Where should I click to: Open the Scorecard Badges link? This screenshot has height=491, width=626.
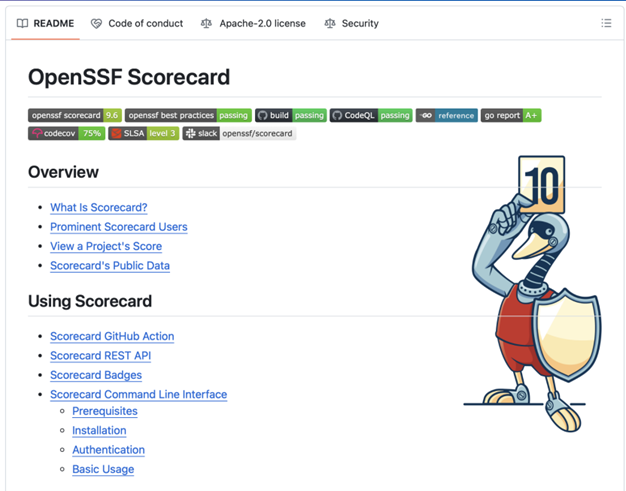96,375
